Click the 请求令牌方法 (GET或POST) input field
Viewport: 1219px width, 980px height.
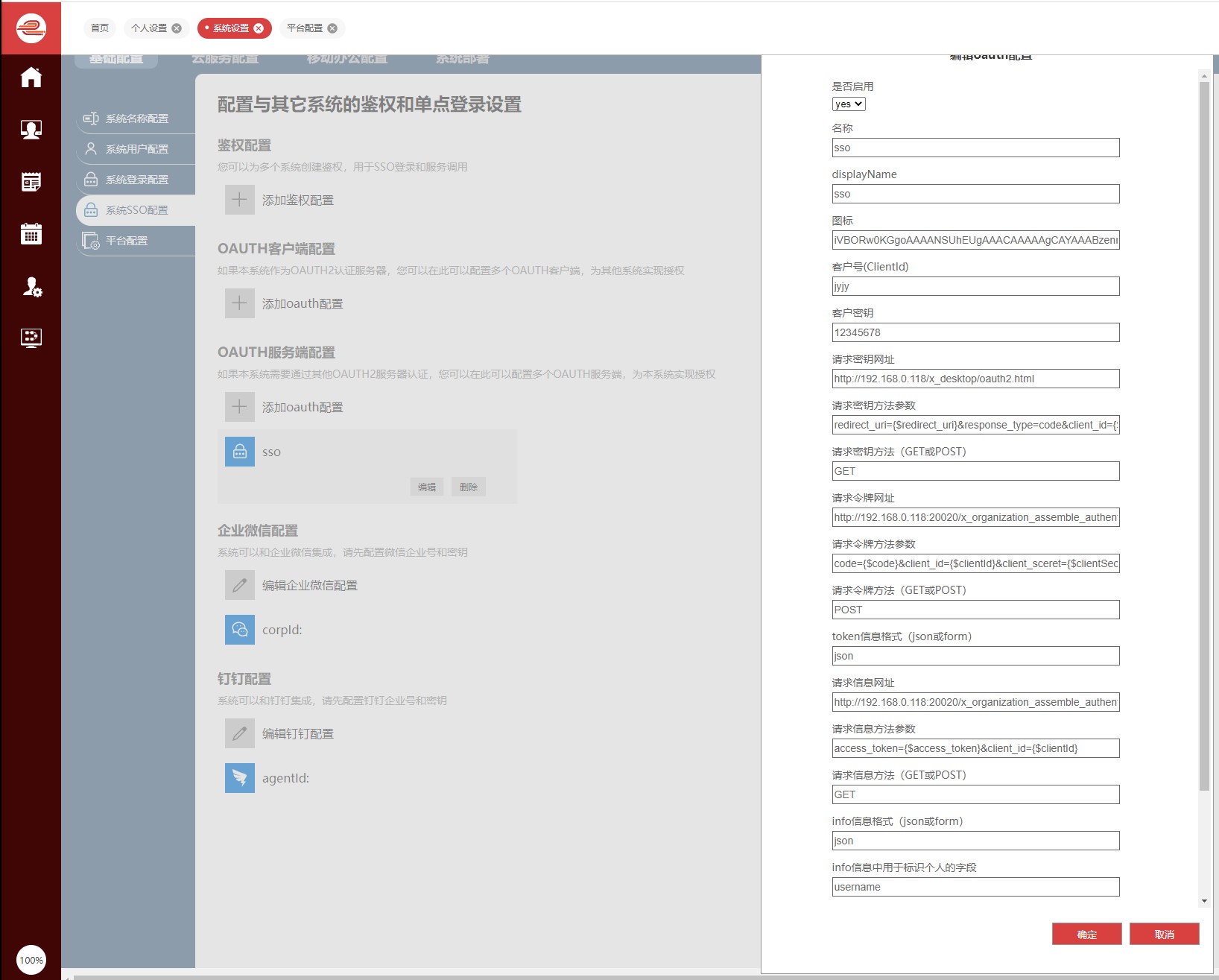tap(975, 610)
